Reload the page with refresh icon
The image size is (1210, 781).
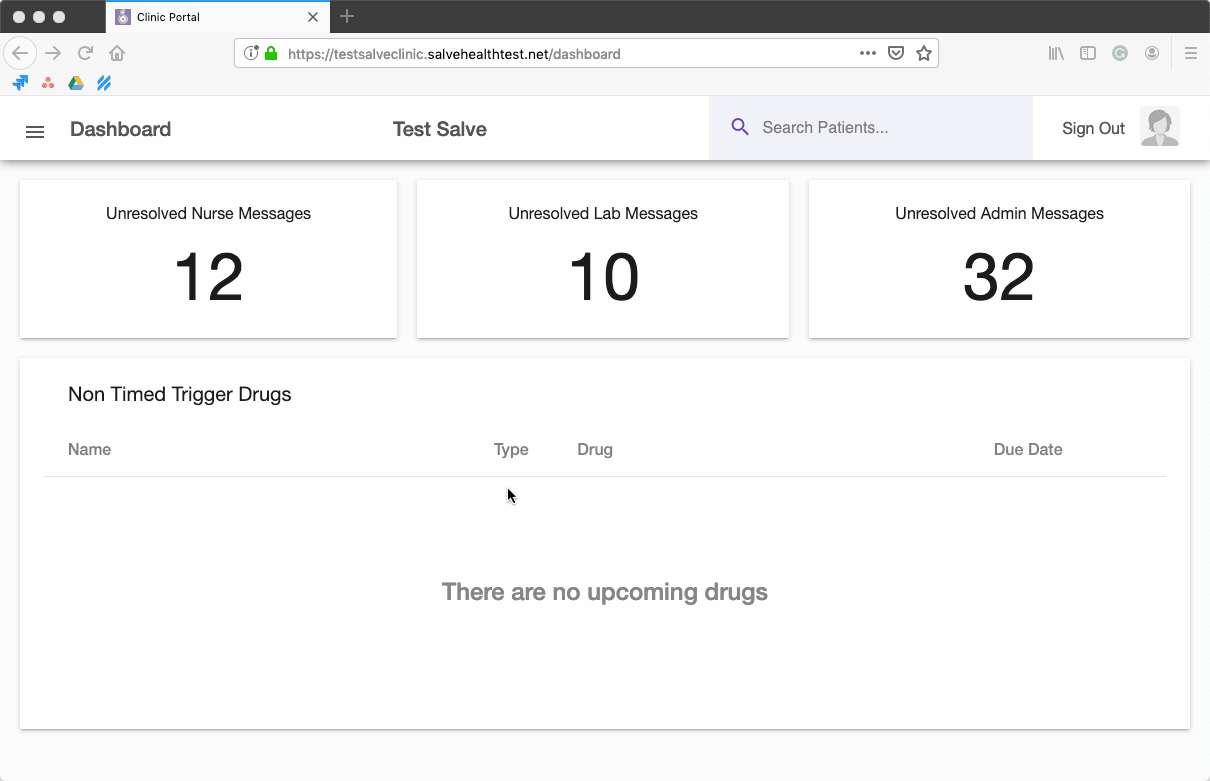85,53
